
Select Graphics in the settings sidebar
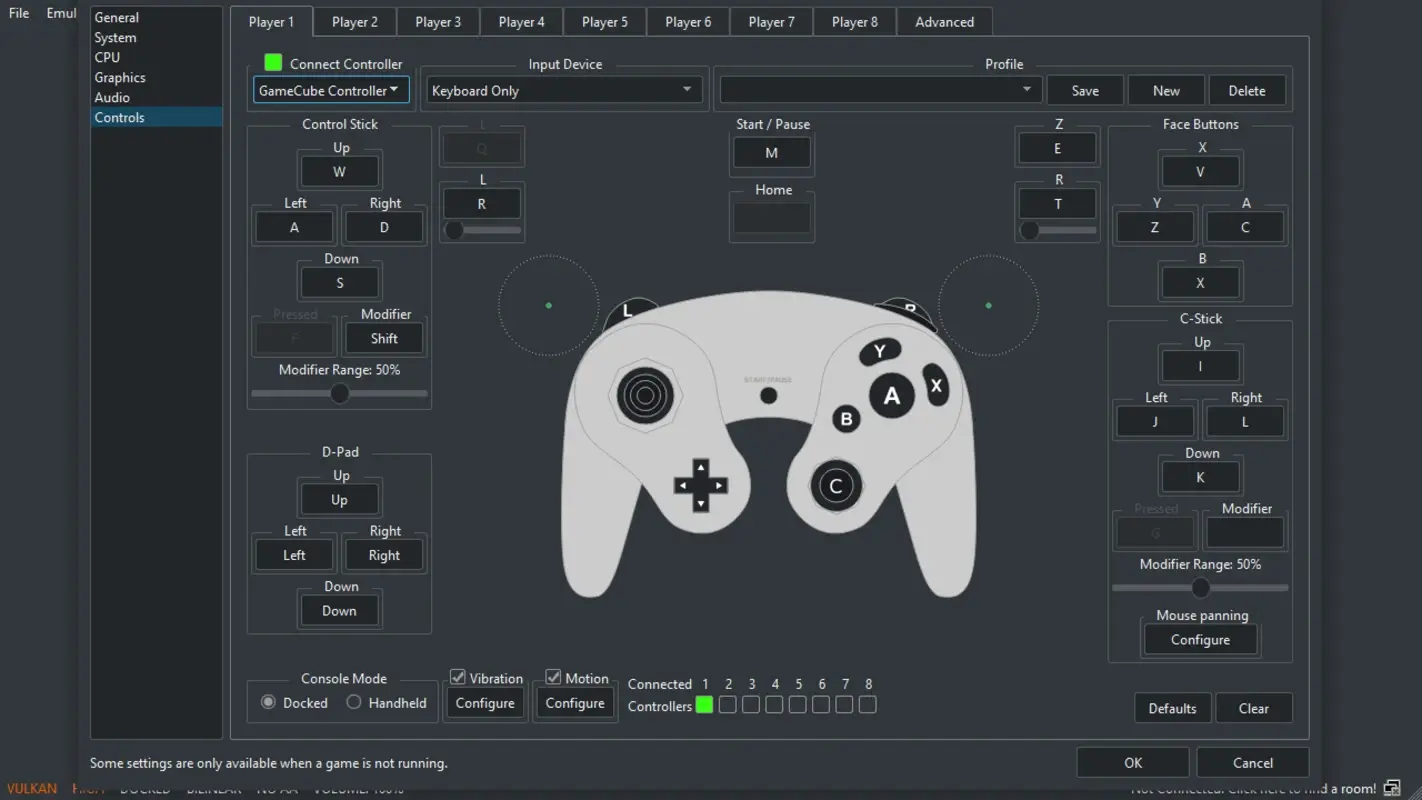click(118, 77)
